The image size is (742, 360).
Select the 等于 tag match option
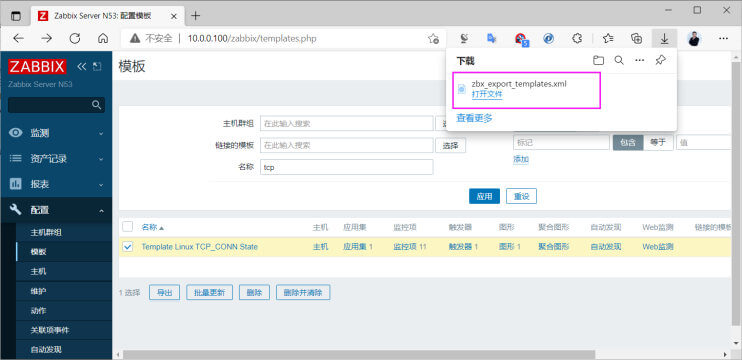(658, 142)
